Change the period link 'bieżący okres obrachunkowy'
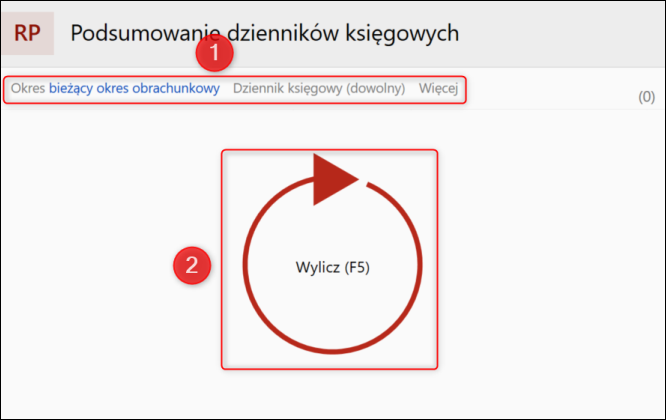The image size is (666, 420). pyautogui.click(x=134, y=88)
